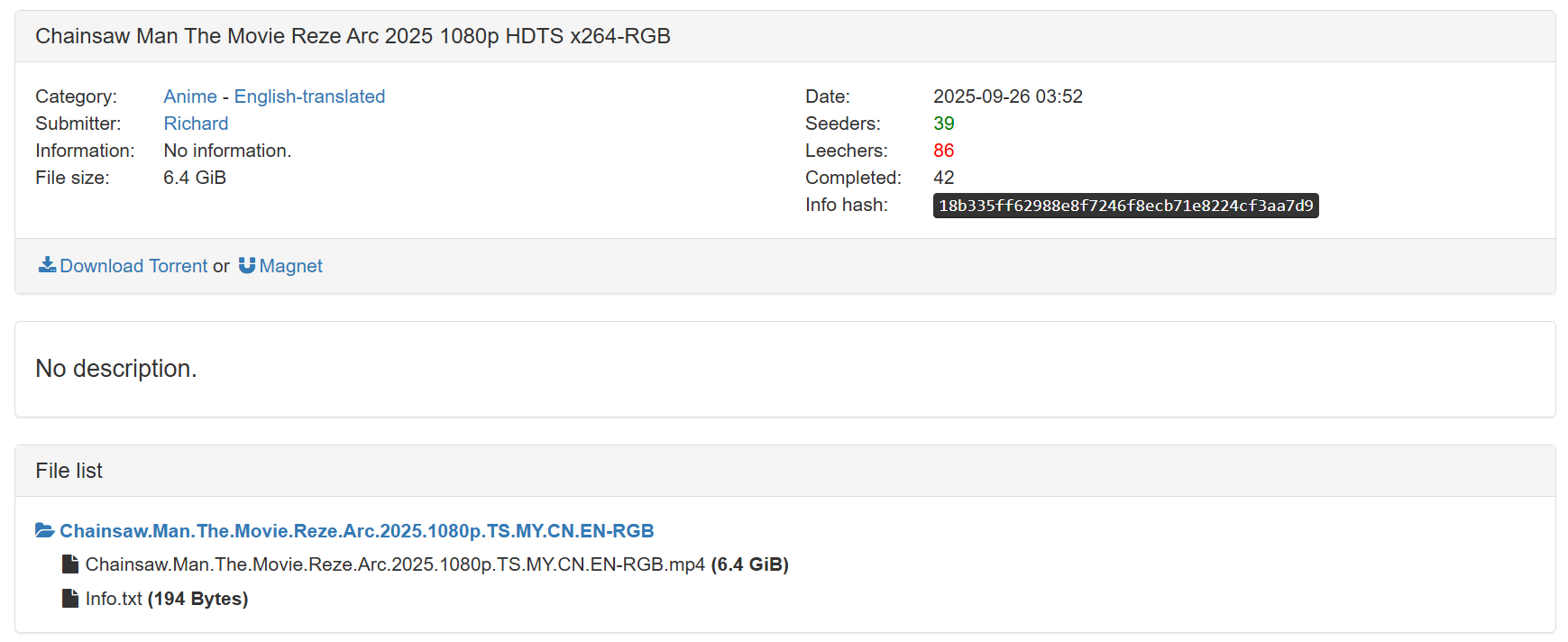Click the File list panel header
Image resolution: width=1568 pixels, height=642 pixels.
coord(69,471)
